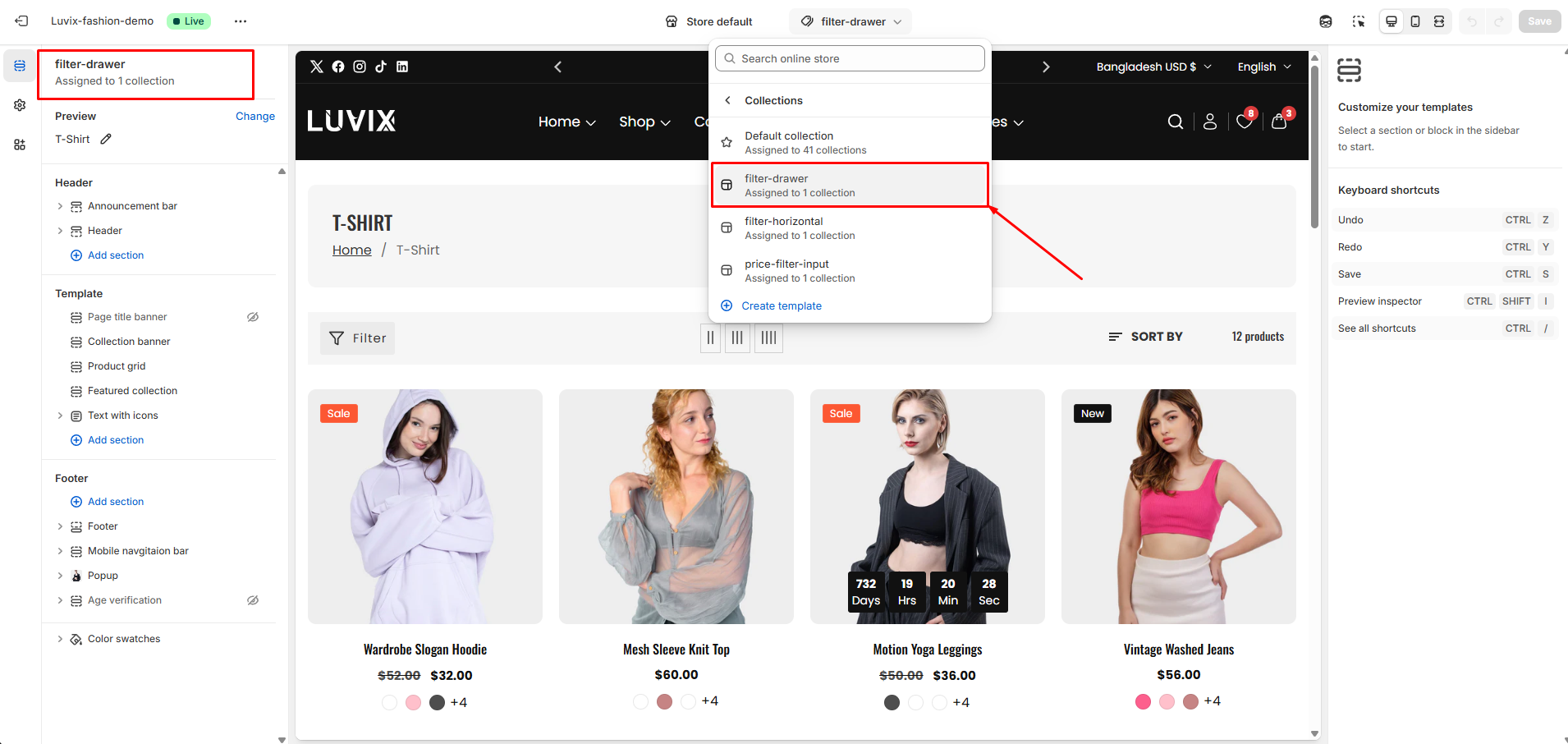Open the filter-drawer template dropdown
The image size is (1568, 744).
tap(851, 21)
